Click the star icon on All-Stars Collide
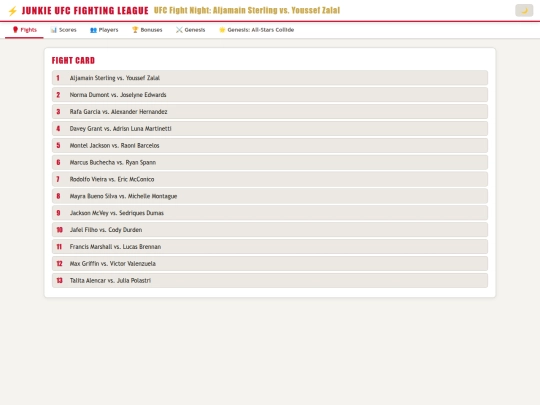The width and height of the screenshot is (540, 405). point(222,30)
